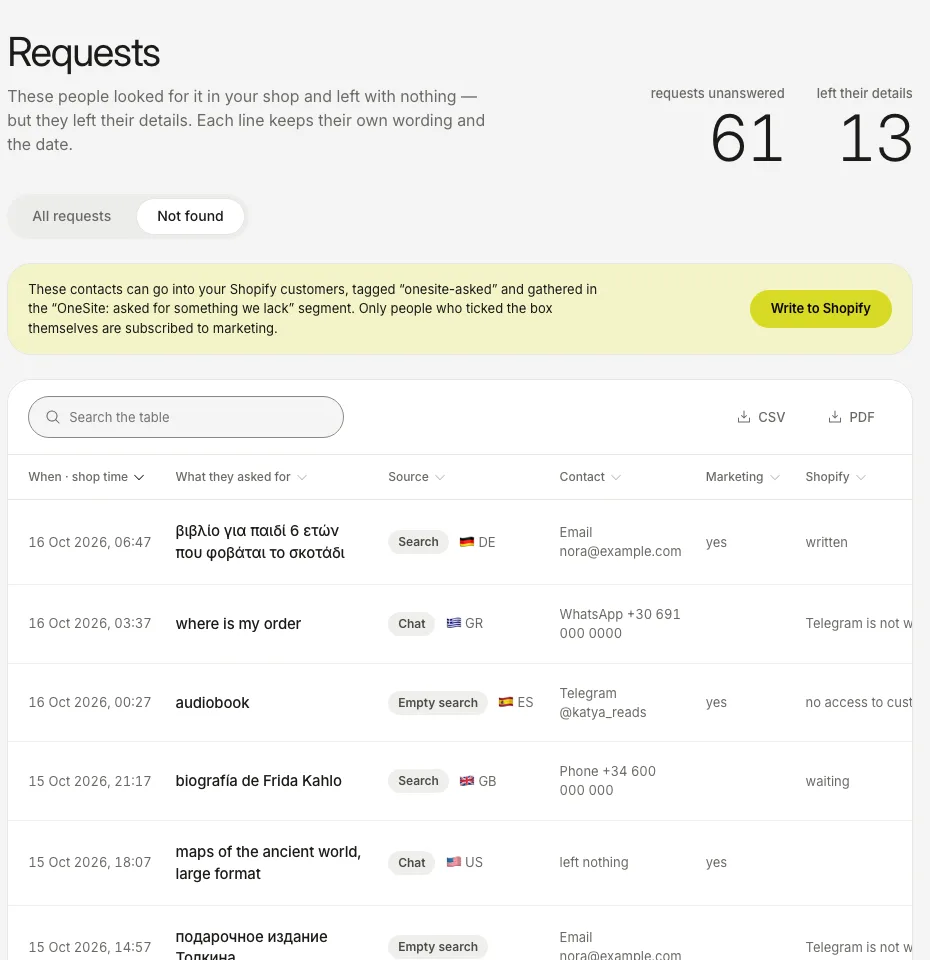
Task: Click marketing 'yes' in the first row
Action: coord(716,542)
